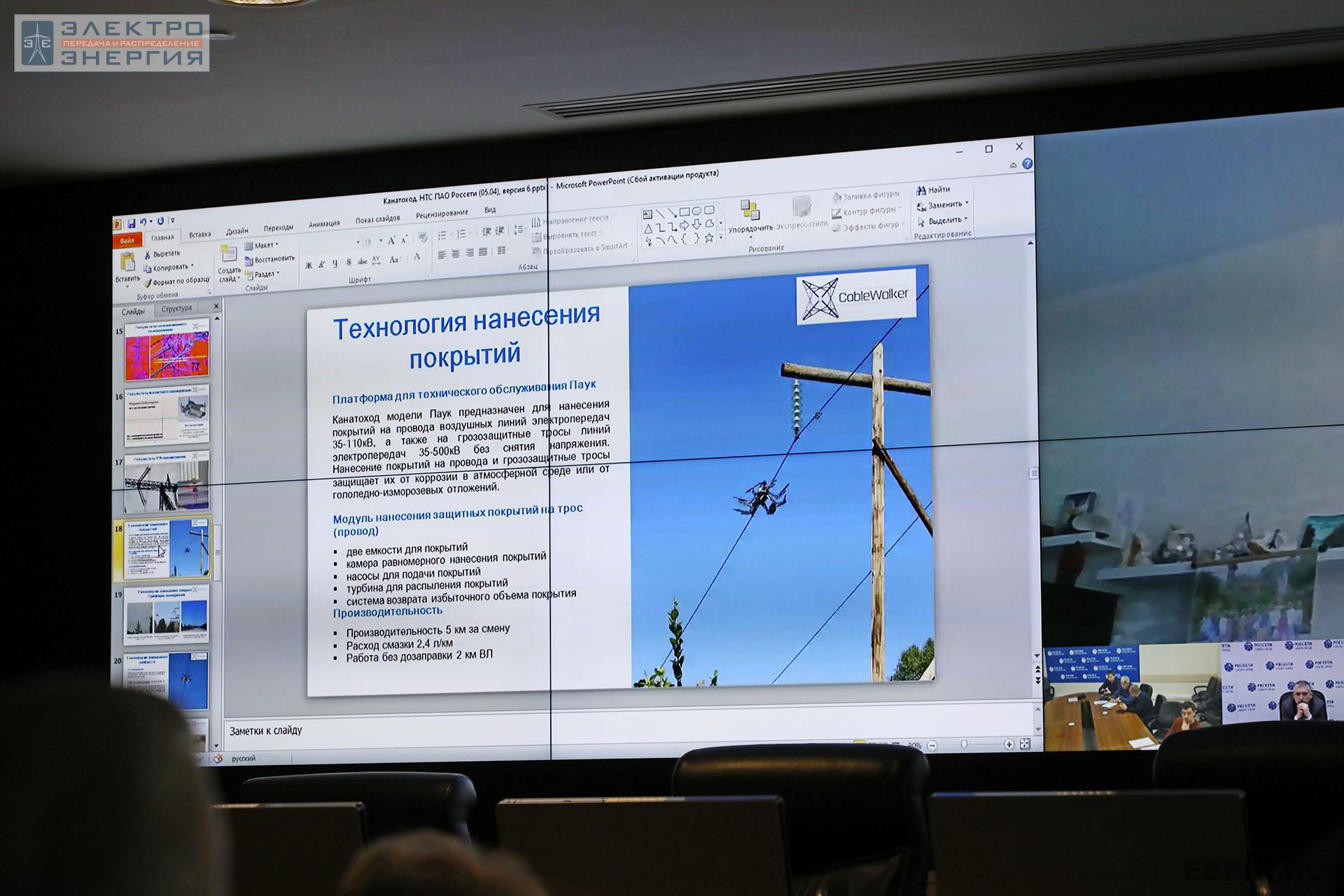Select the five-point star shape in gallery
The image size is (1344, 896).
click(708, 238)
